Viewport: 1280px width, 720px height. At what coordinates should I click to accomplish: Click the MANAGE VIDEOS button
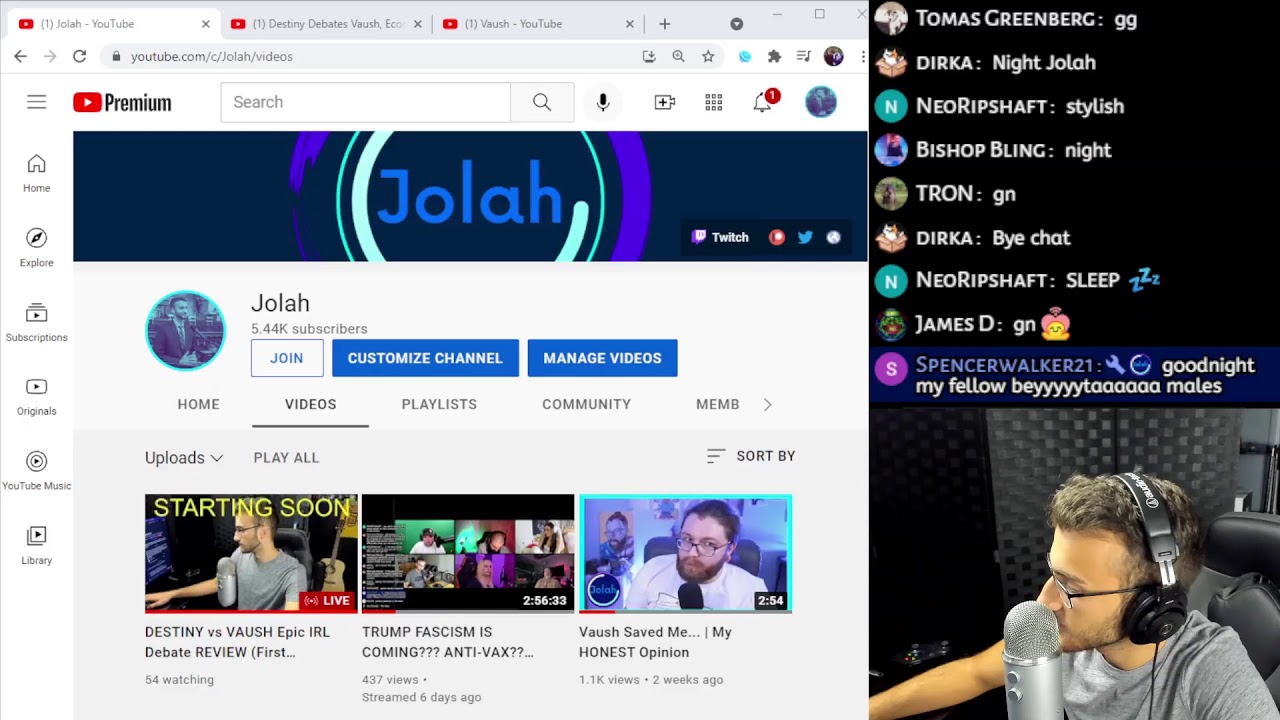click(x=602, y=358)
